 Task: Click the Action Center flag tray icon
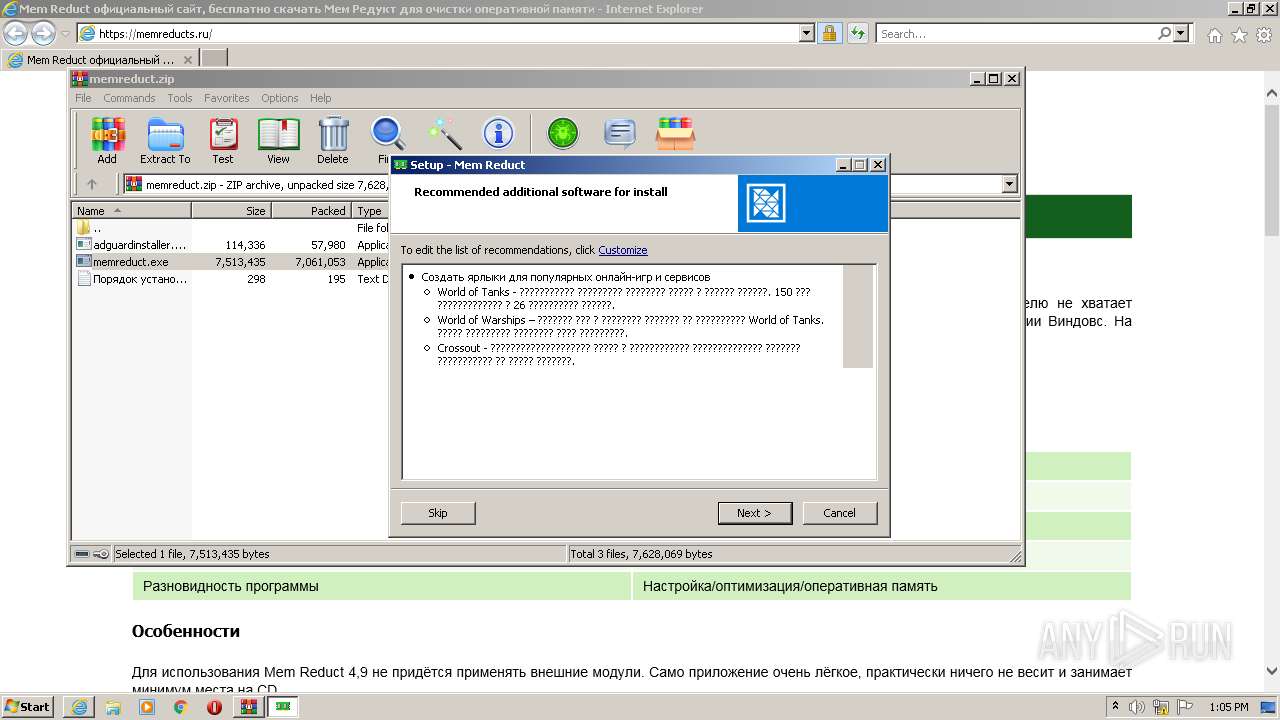pyautogui.click(x=1185, y=707)
